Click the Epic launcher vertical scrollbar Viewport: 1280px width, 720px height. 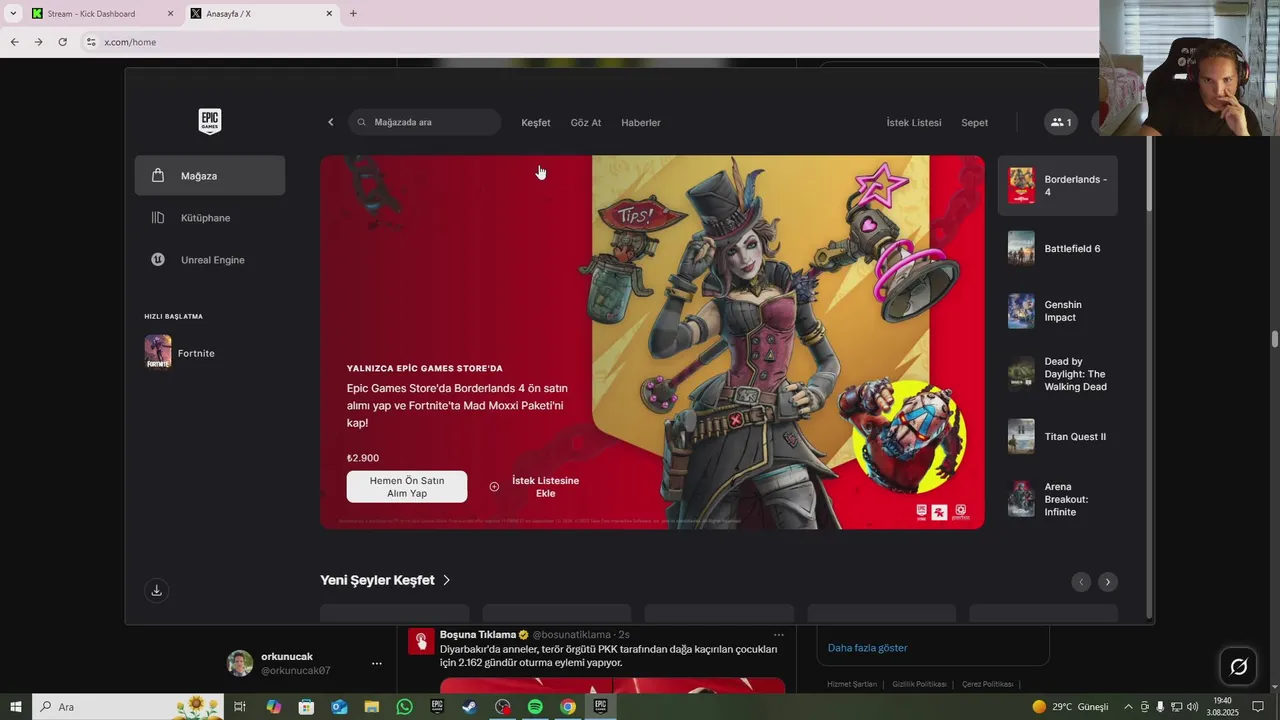pos(1149,174)
